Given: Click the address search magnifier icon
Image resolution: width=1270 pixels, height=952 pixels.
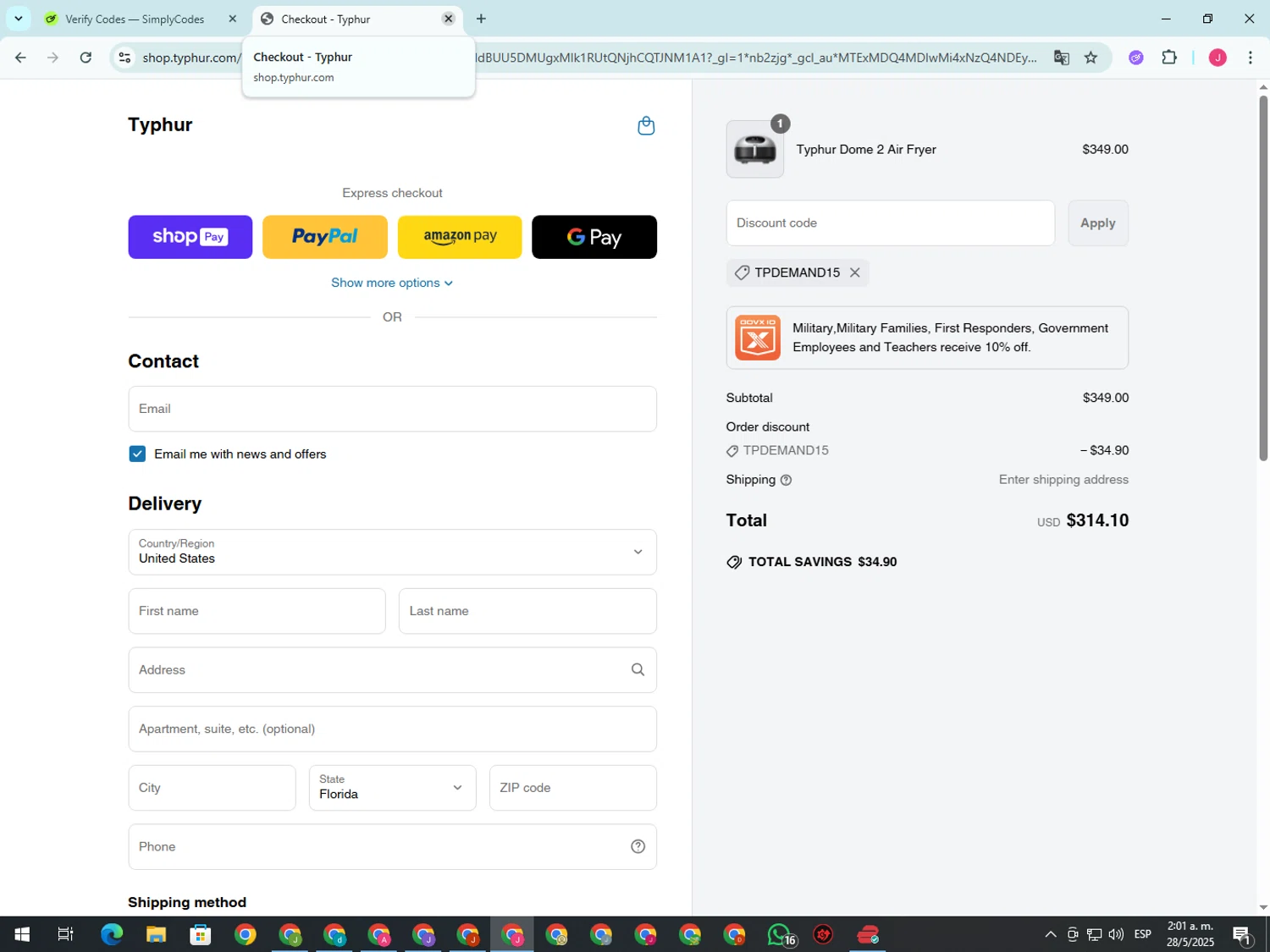Looking at the screenshot, I should coord(638,670).
